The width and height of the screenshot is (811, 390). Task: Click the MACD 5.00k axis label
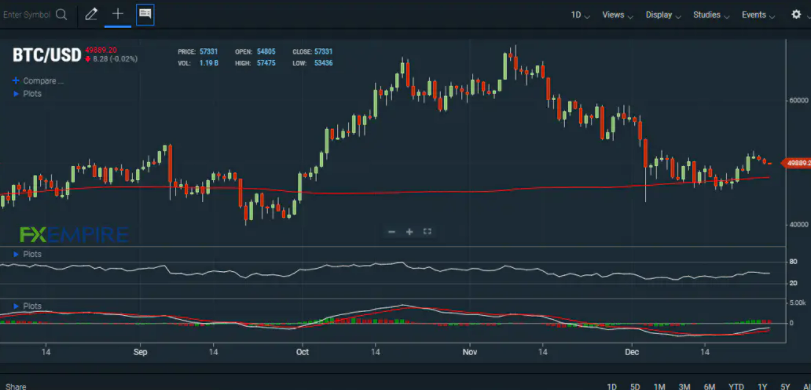[x=798, y=303]
